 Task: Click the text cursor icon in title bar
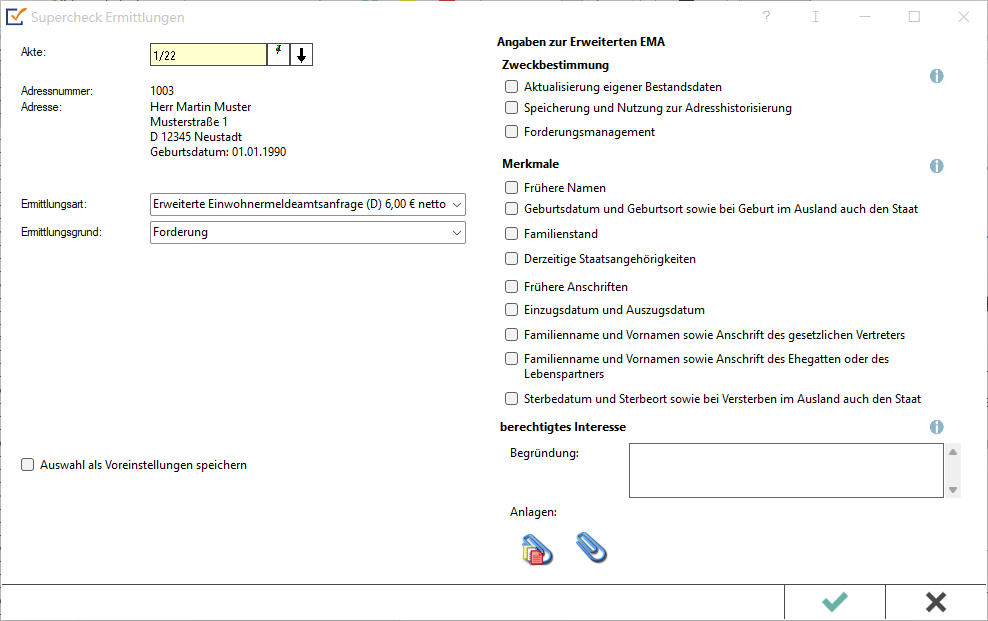(815, 17)
